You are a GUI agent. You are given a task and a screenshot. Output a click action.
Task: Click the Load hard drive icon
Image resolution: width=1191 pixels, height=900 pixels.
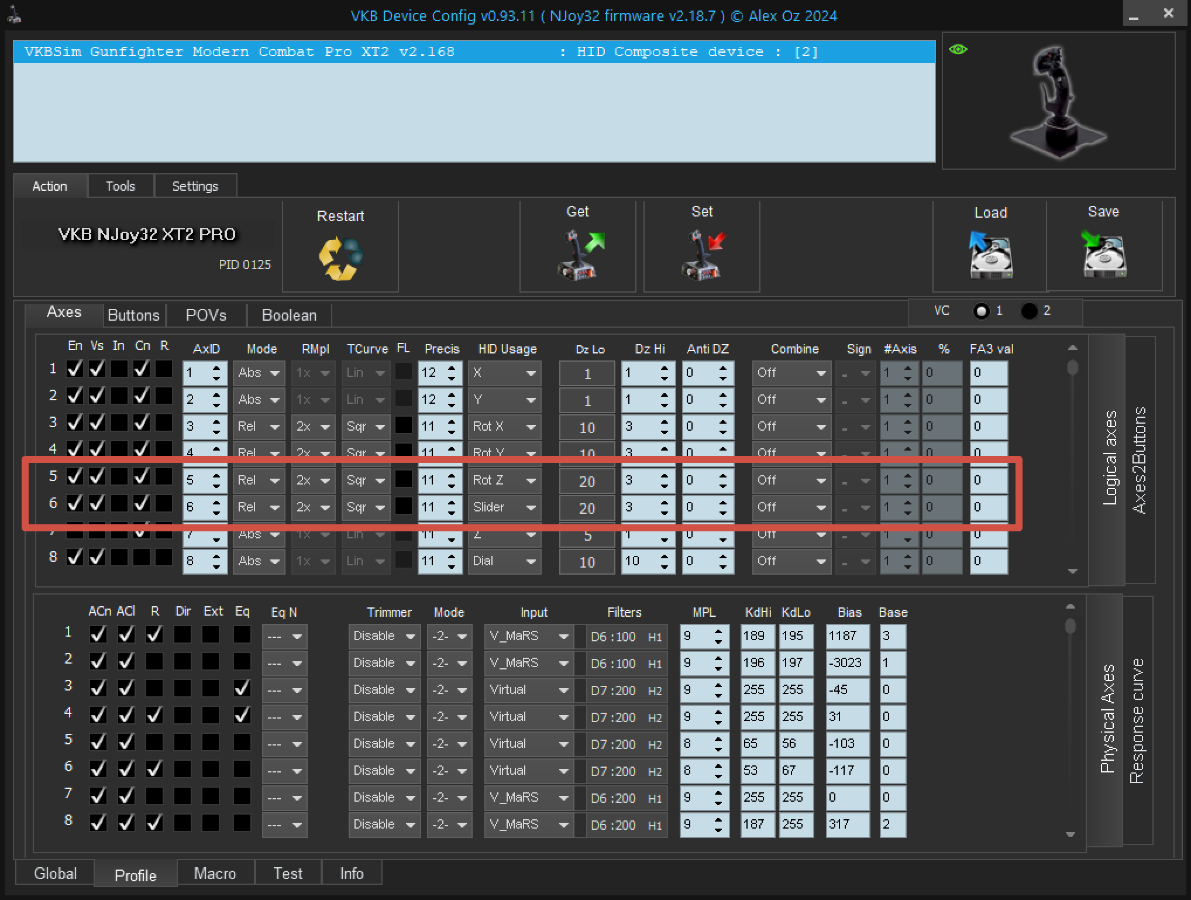tap(990, 254)
